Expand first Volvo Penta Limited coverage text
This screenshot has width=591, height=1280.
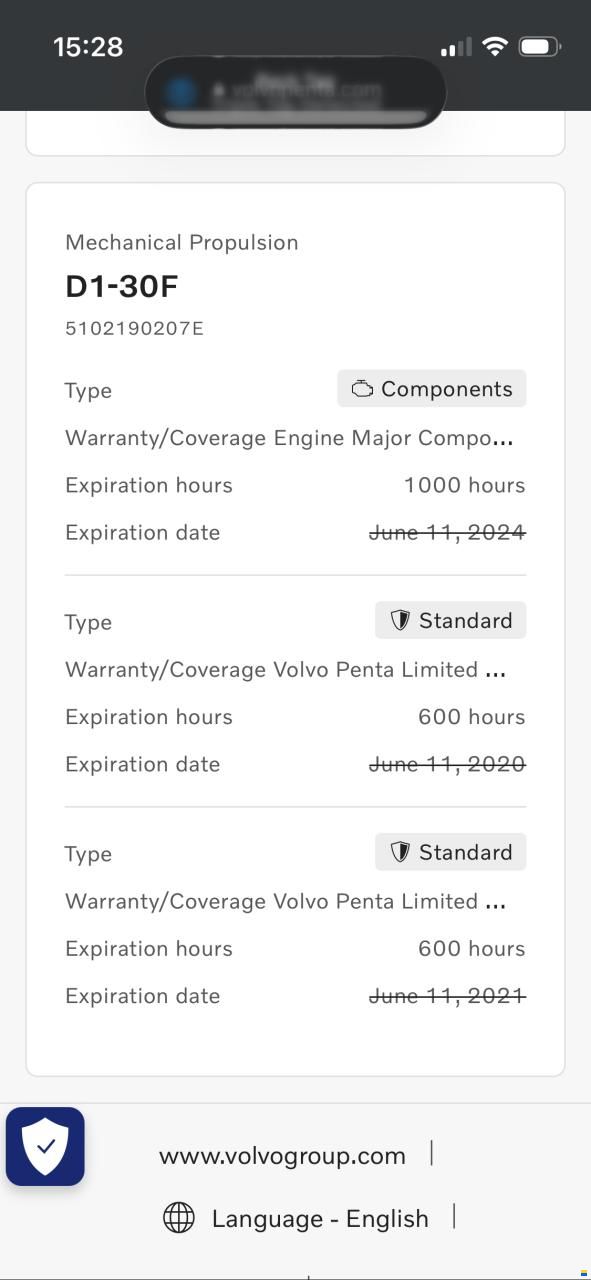point(286,670)
